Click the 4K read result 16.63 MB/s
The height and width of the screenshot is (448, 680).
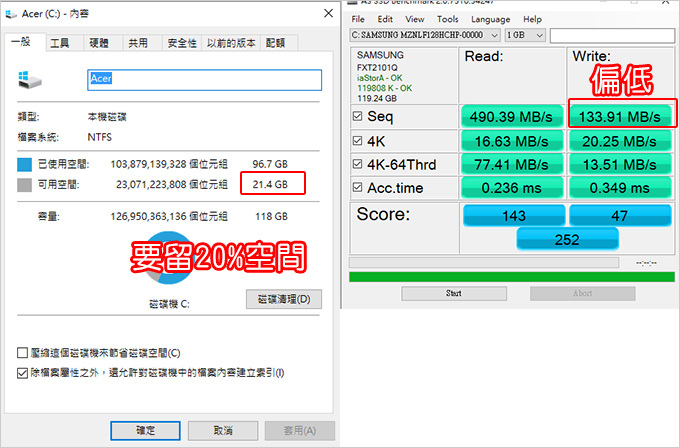coord(512,141)
